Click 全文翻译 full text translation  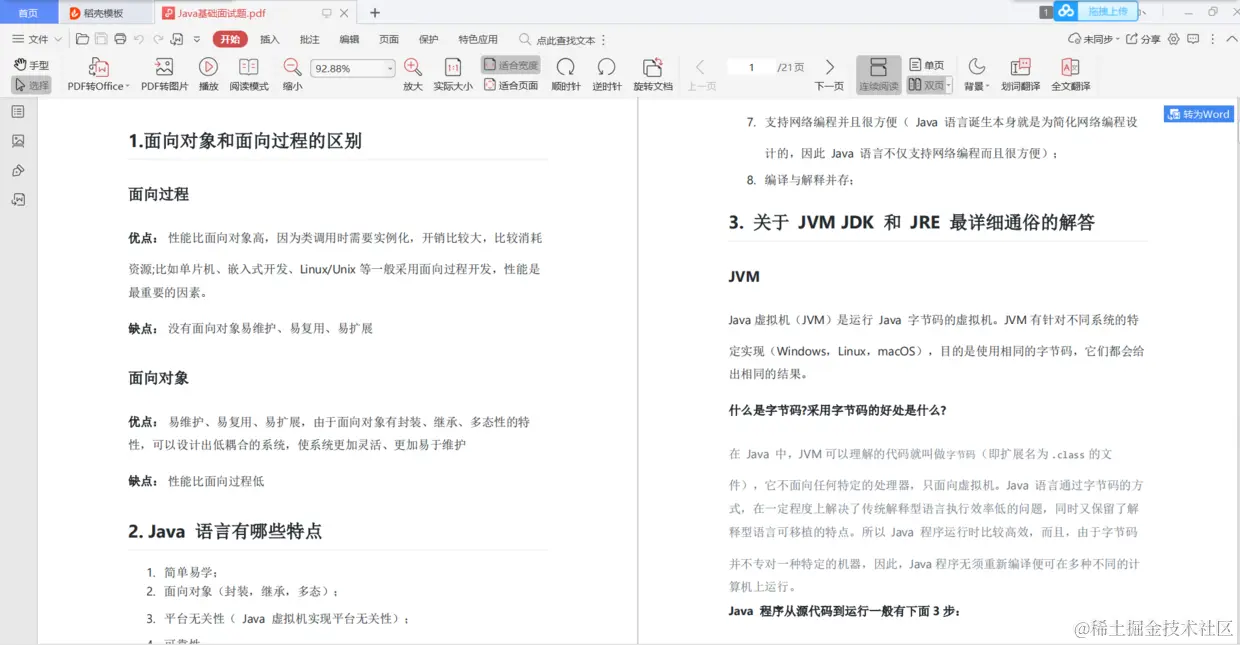(1070, 74)
